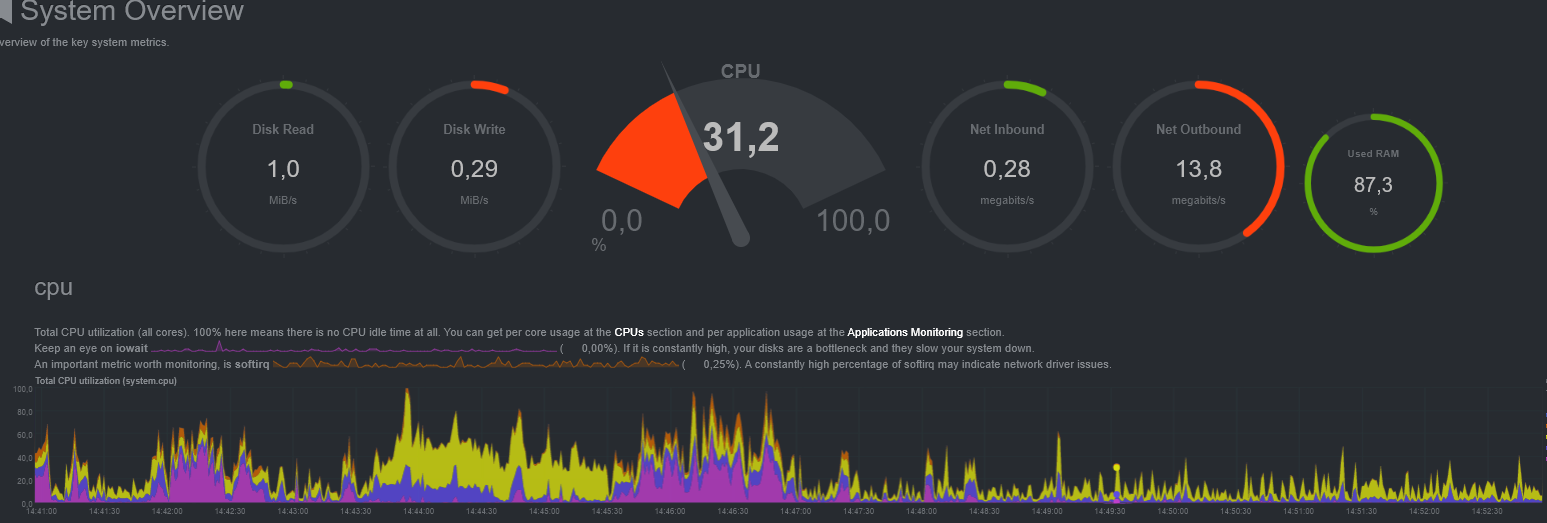Click the 14:50:00 label on time axis

1173,511
